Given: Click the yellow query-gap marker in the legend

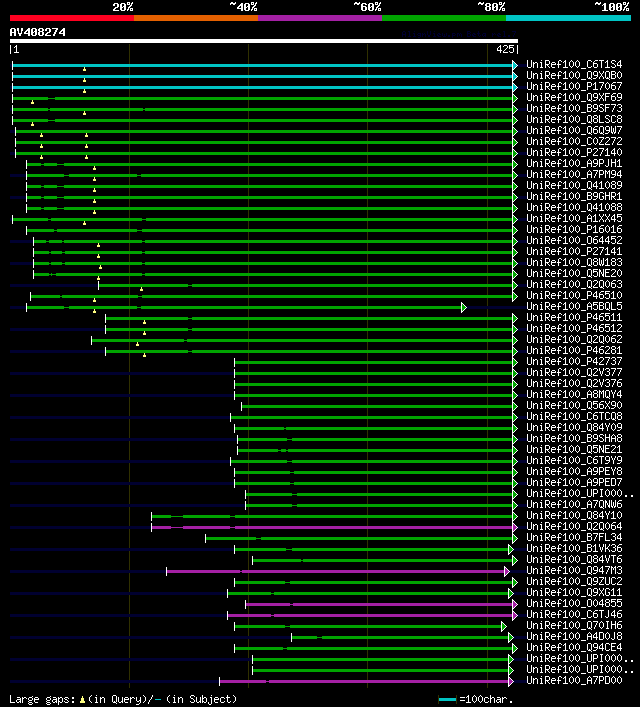Looking at the screenshot, I should pyautogui.click(x=82, y=700).
